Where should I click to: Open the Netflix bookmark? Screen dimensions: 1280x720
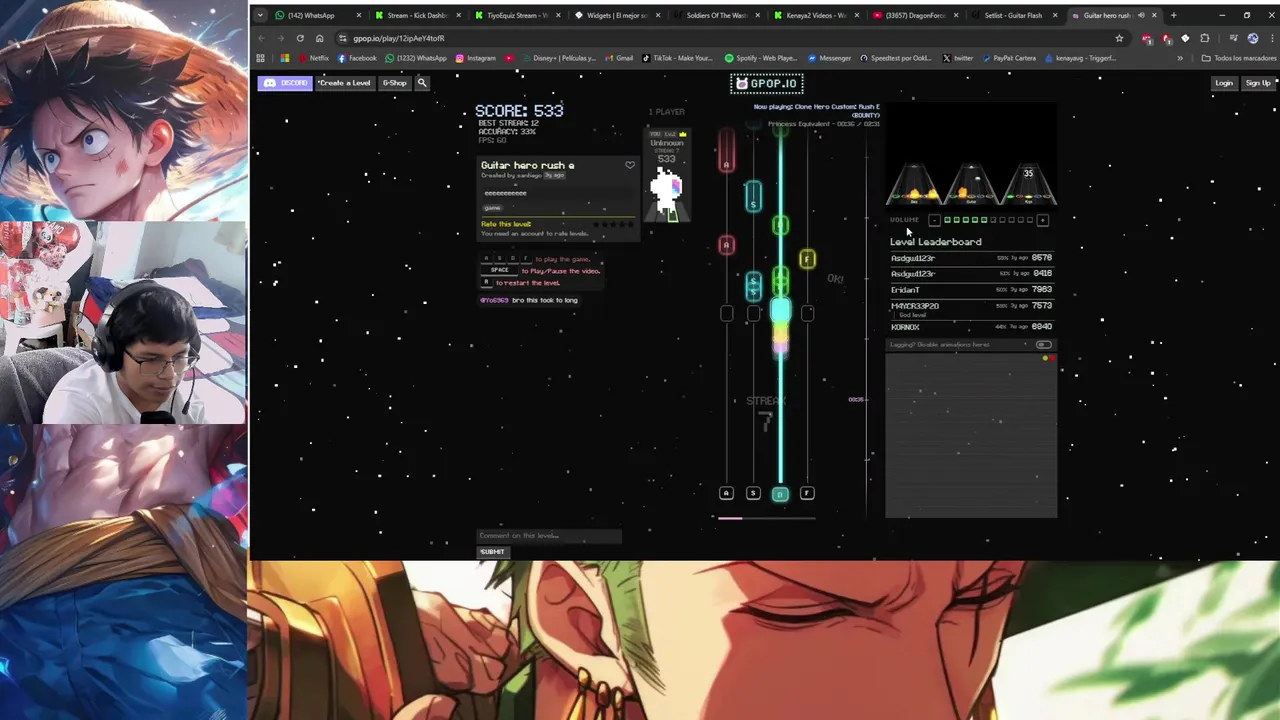click(314, 58)
